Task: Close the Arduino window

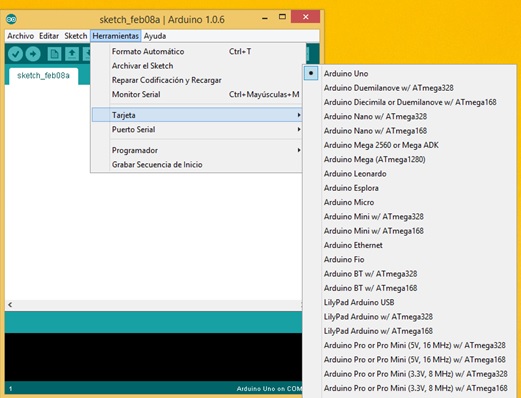Action: (x=305, y=17)
